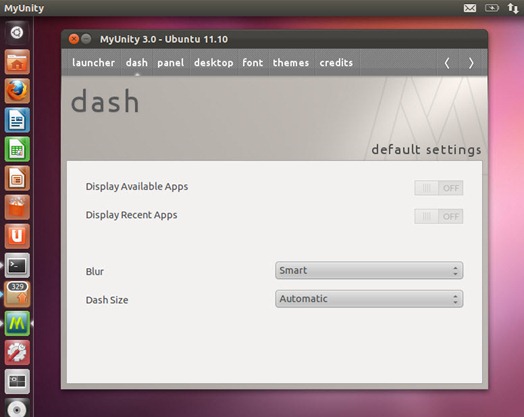
Task: Open the network connection indicator
Action: click(513, 8)
